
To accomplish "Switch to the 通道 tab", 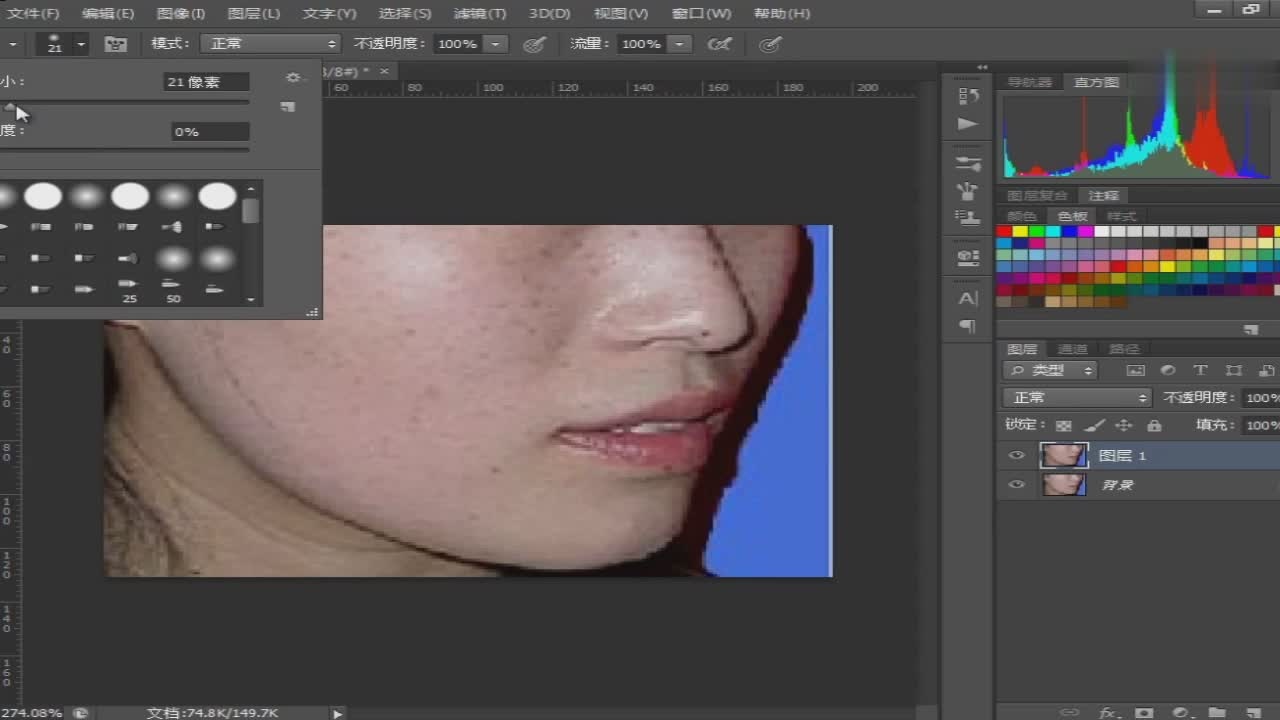I will click(x=1072, y=349).
